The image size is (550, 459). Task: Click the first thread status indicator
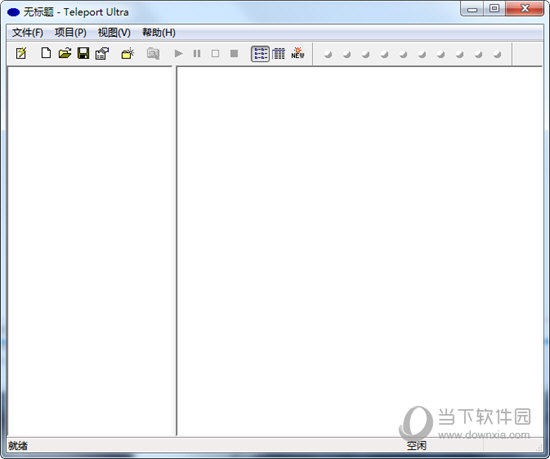[x=328, y=54]
